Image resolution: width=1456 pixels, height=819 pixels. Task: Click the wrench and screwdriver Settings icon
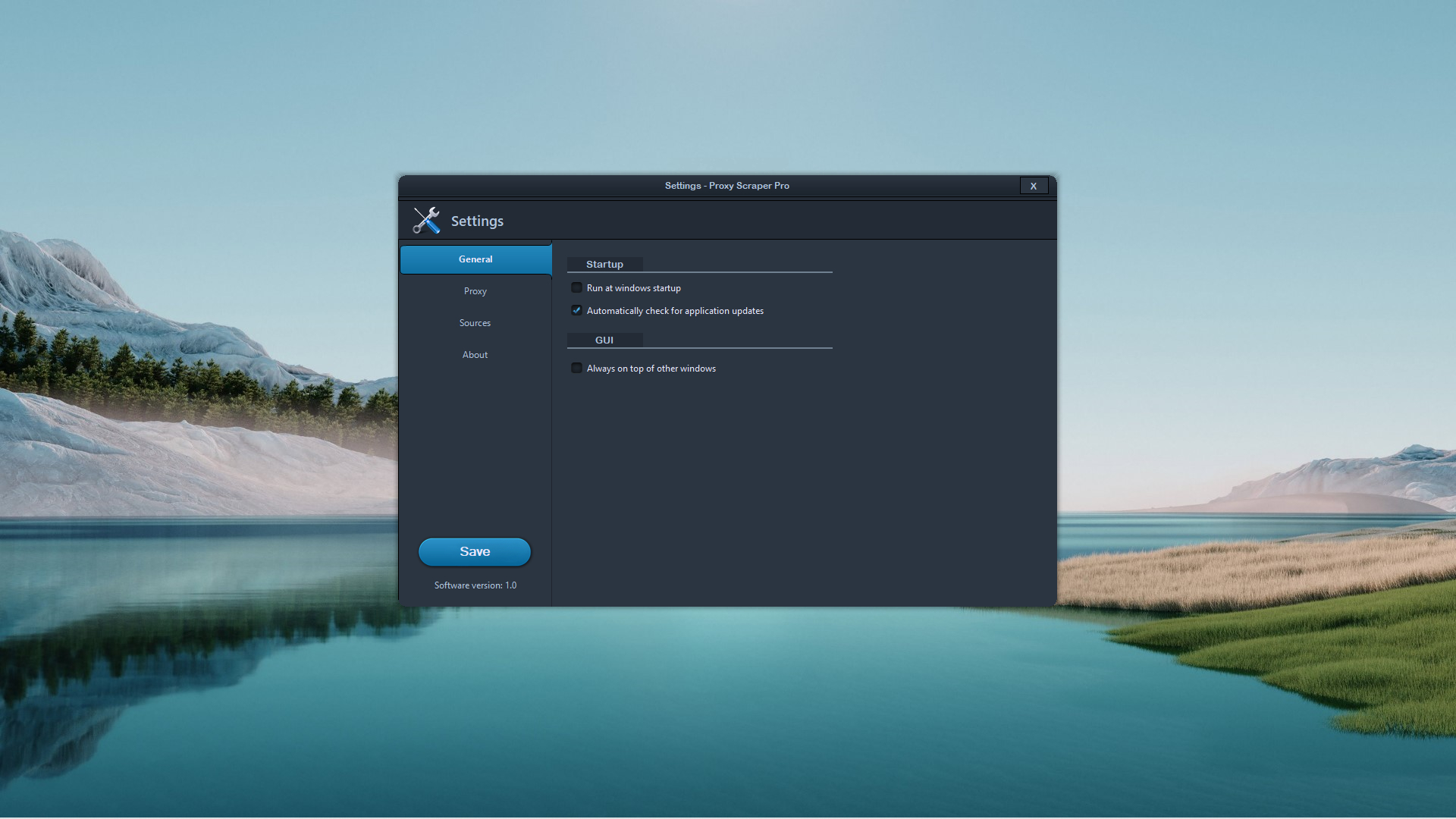point(426,221)
